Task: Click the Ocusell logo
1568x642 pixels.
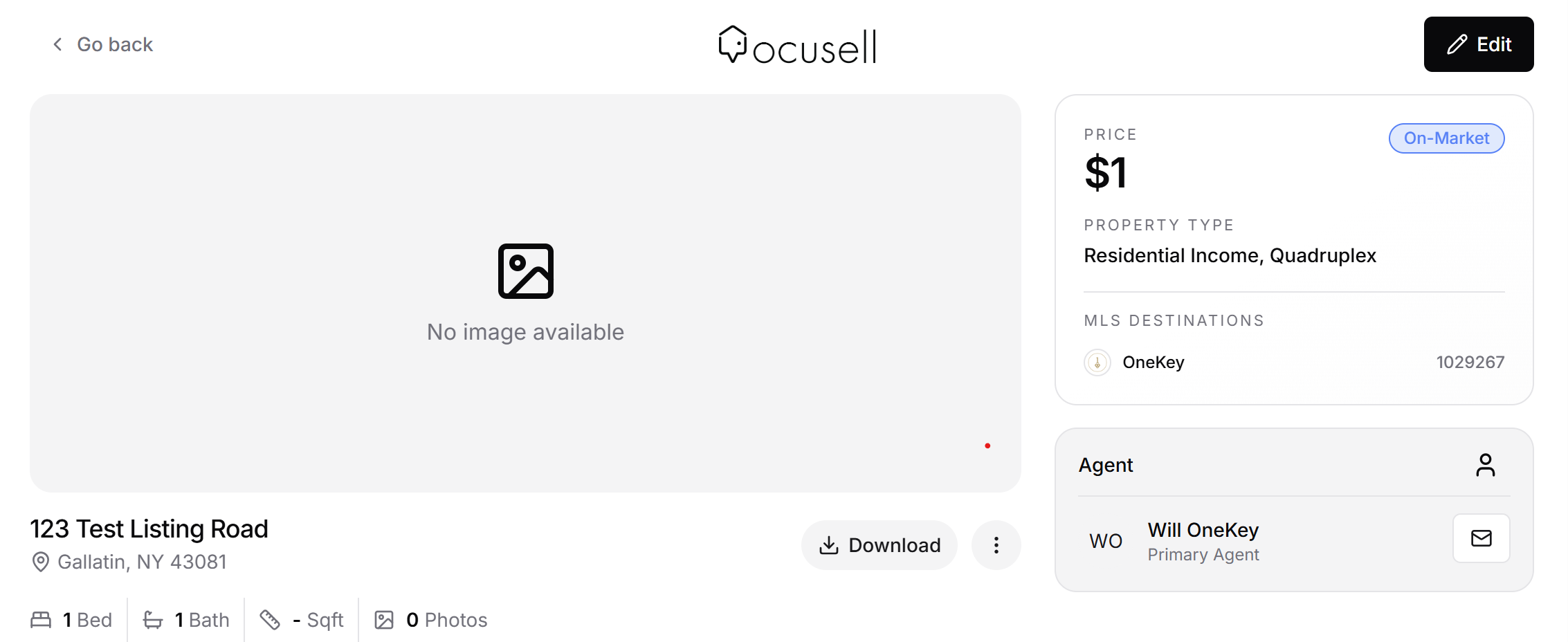Action: 797,45
